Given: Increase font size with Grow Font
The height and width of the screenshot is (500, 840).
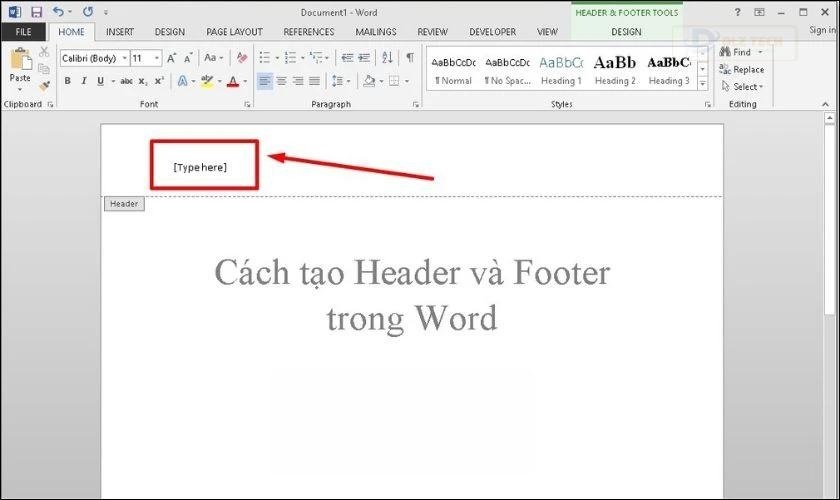Looking at the screenshot, I should [171, 58].
